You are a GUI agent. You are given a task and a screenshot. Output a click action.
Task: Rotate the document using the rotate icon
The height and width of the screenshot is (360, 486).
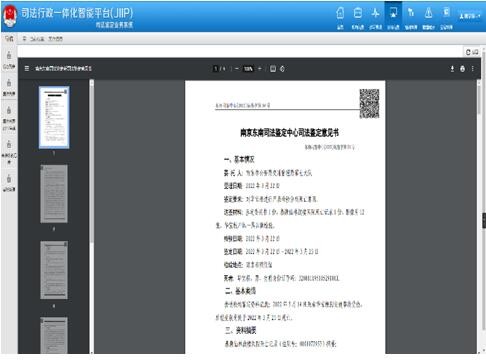pyautogui.click(x=282, y=69)
